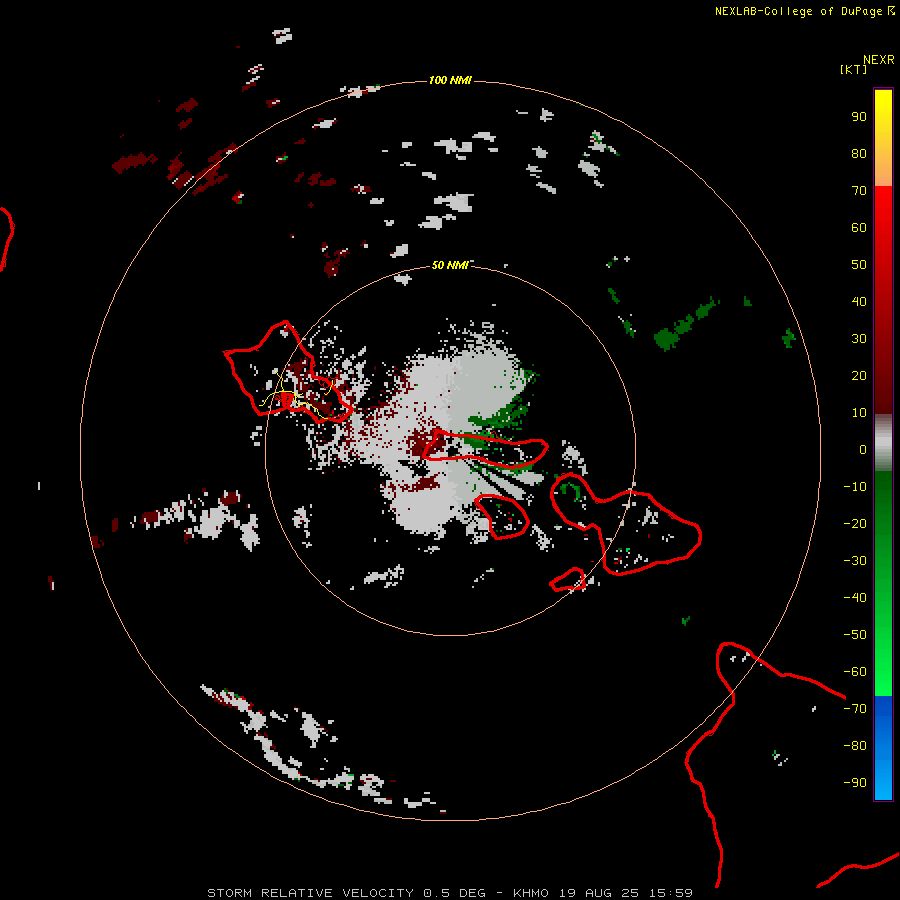The height and width of the screenshot is (900, 900).
Task: Click the -40 value on velocity scale
Action: click(855, 598)
